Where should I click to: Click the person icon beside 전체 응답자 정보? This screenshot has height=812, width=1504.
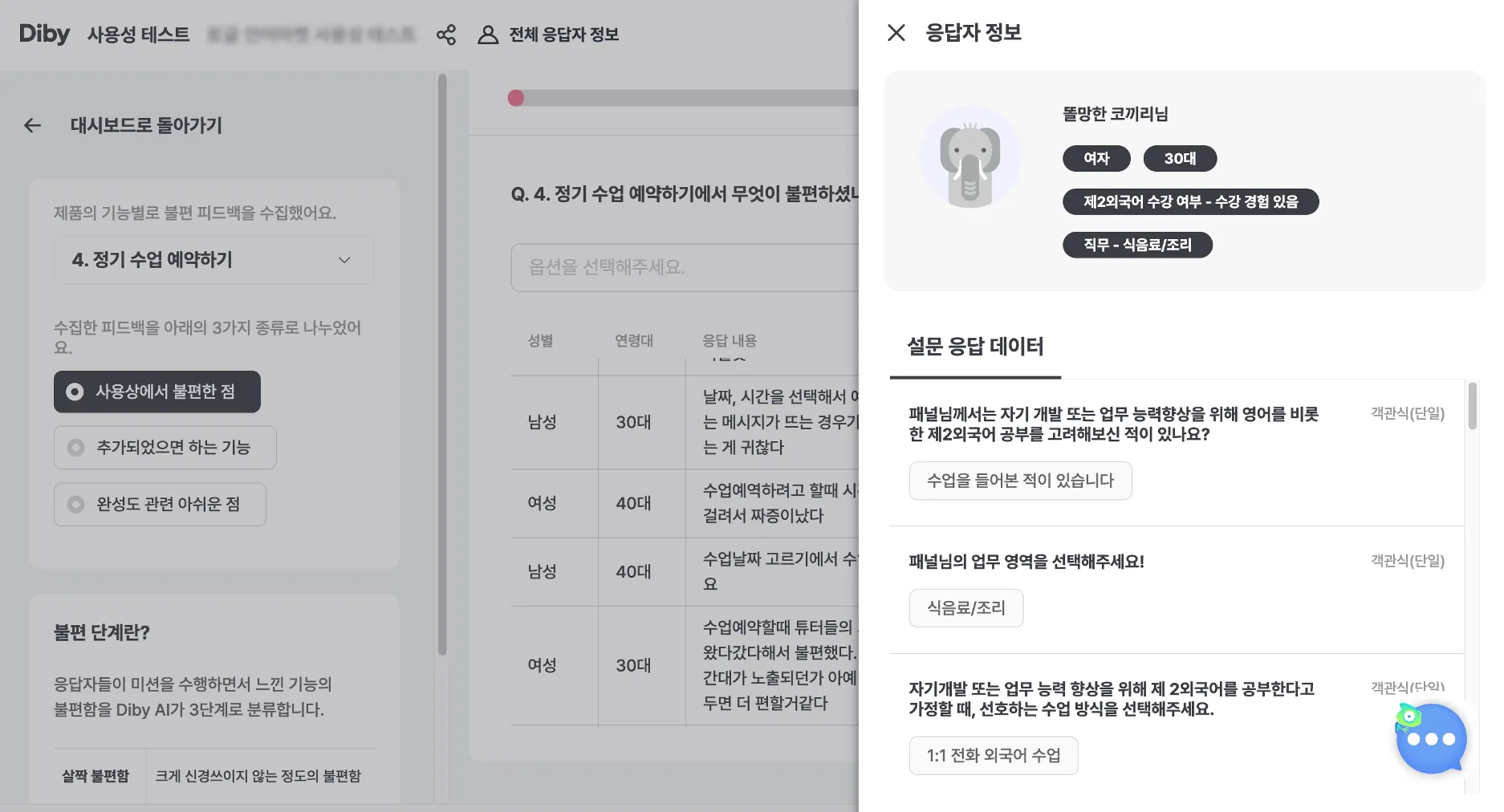point(488,35)
